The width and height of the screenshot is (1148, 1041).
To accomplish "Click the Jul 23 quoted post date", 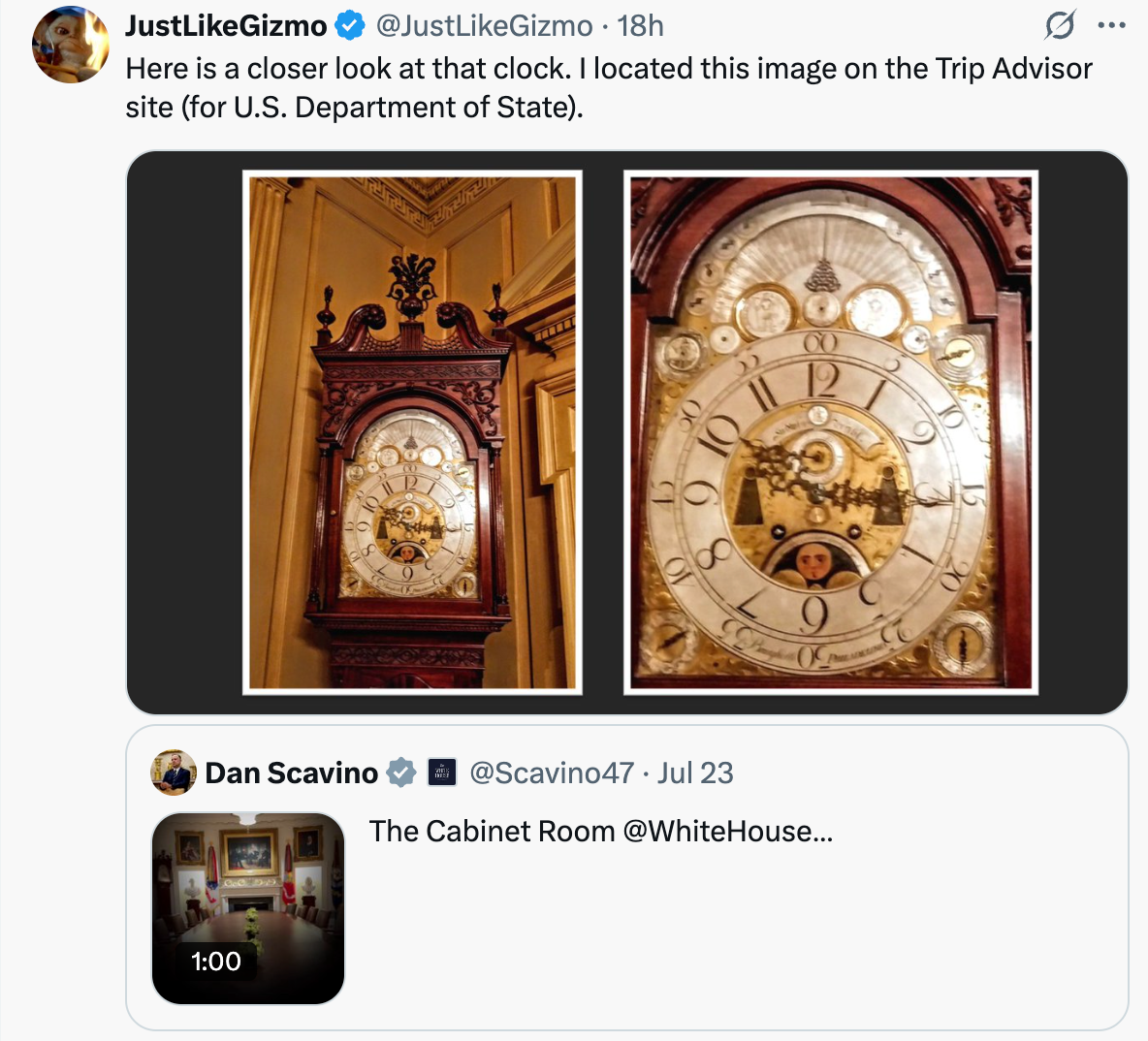I will coord(695,773).
